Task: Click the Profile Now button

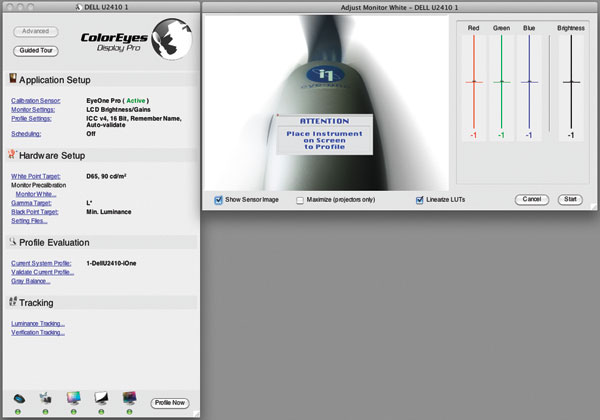Action: (x=170, y=403)
